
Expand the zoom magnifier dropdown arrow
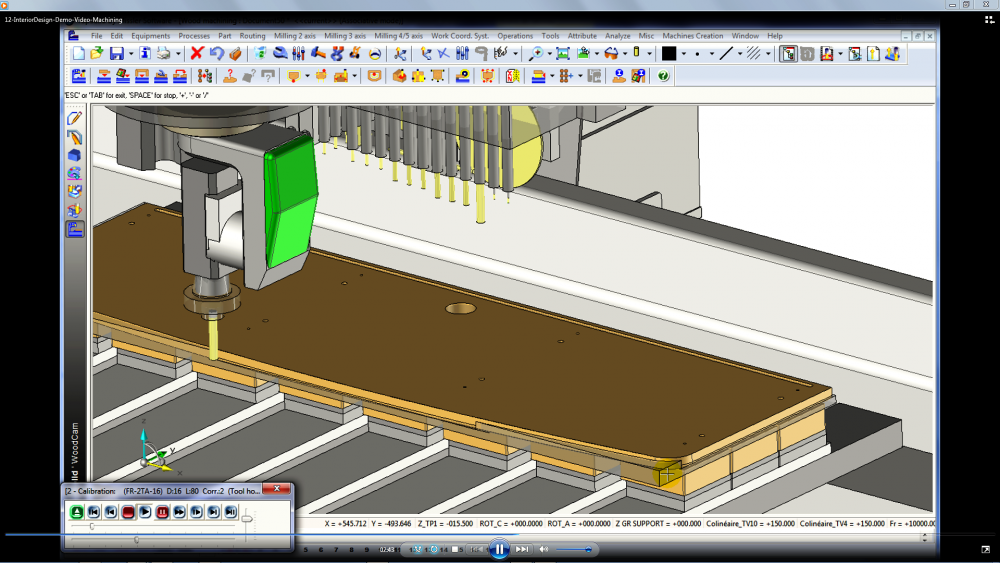tap(549, 54)
